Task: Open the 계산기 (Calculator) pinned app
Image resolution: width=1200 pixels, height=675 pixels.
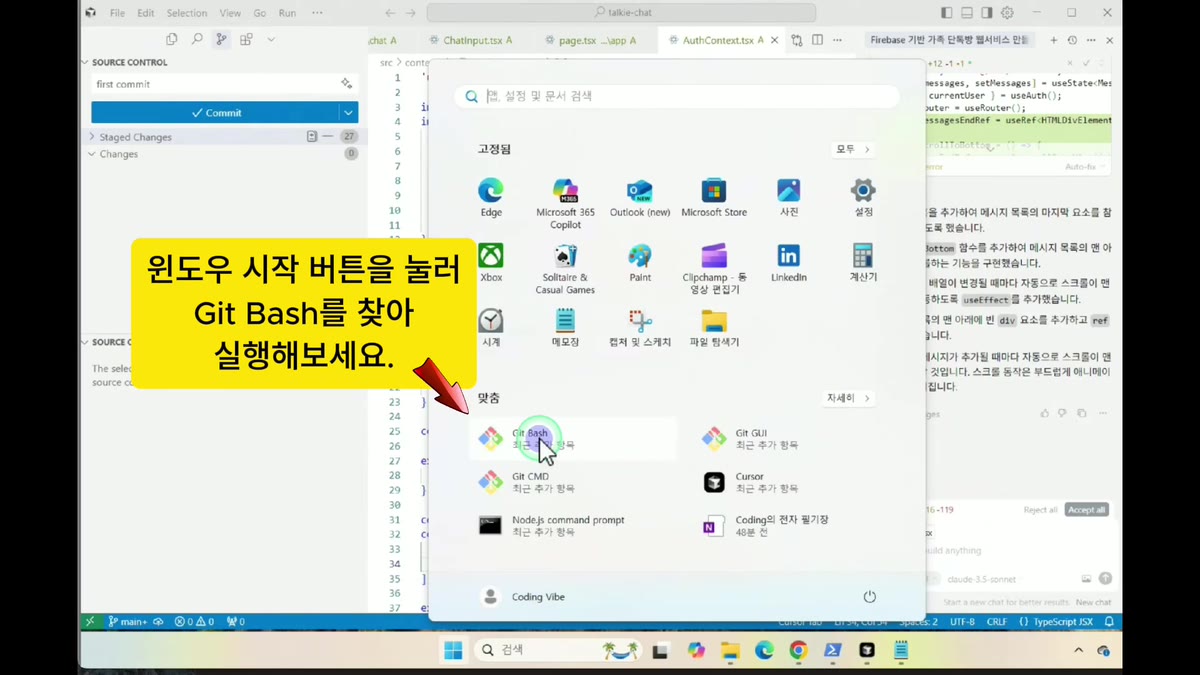Action: [x=863, y=262]
